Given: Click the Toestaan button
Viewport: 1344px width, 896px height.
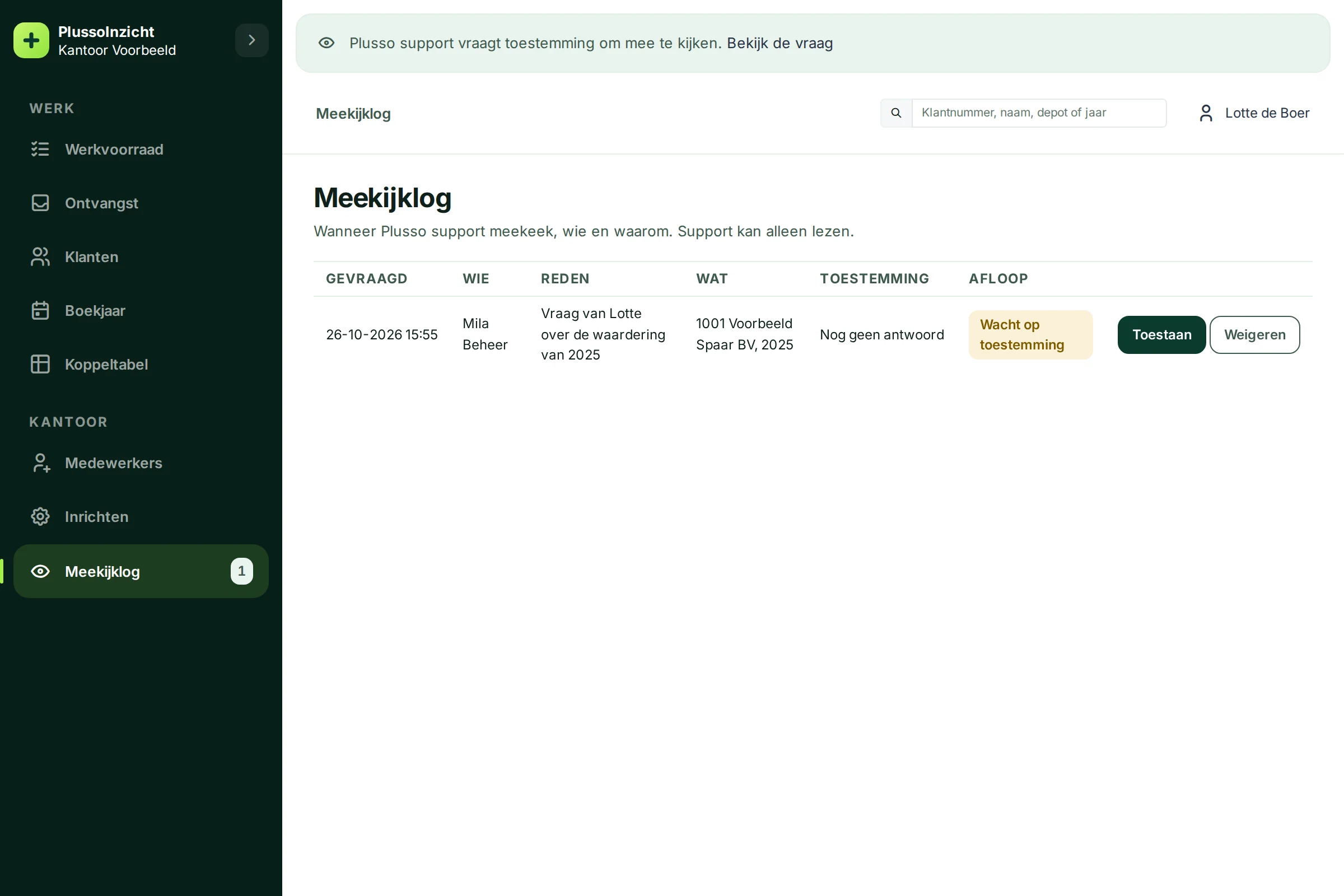Looking at the screenshot, I should (1161, 335).
